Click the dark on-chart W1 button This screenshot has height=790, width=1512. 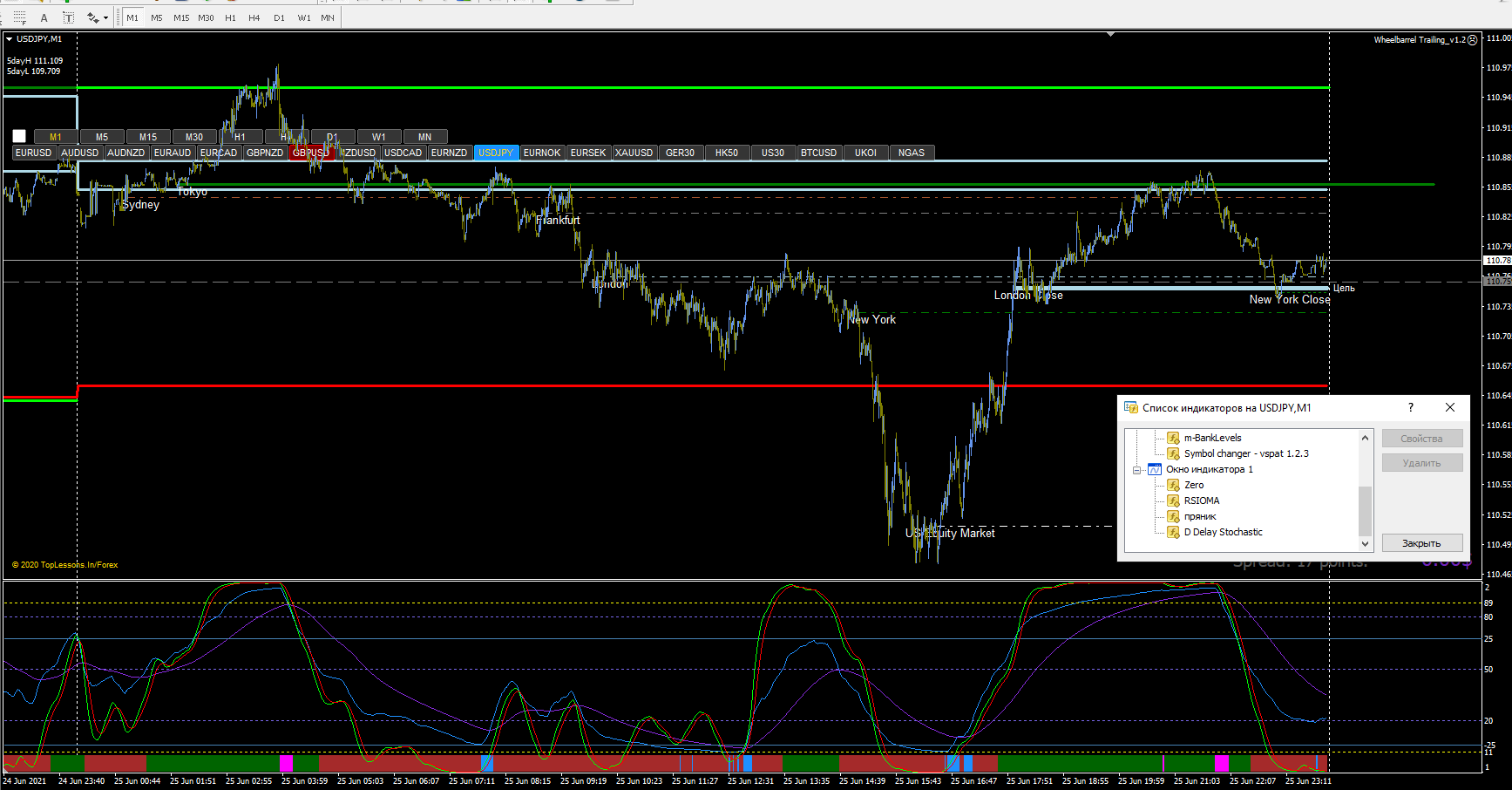[379, 137]
